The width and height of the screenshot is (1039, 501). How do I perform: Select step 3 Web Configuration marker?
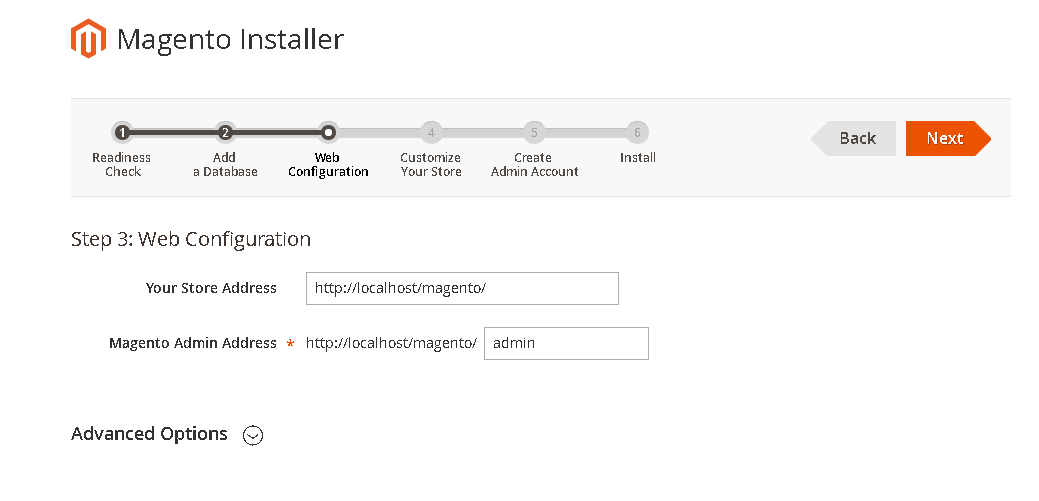click(328, 133)
